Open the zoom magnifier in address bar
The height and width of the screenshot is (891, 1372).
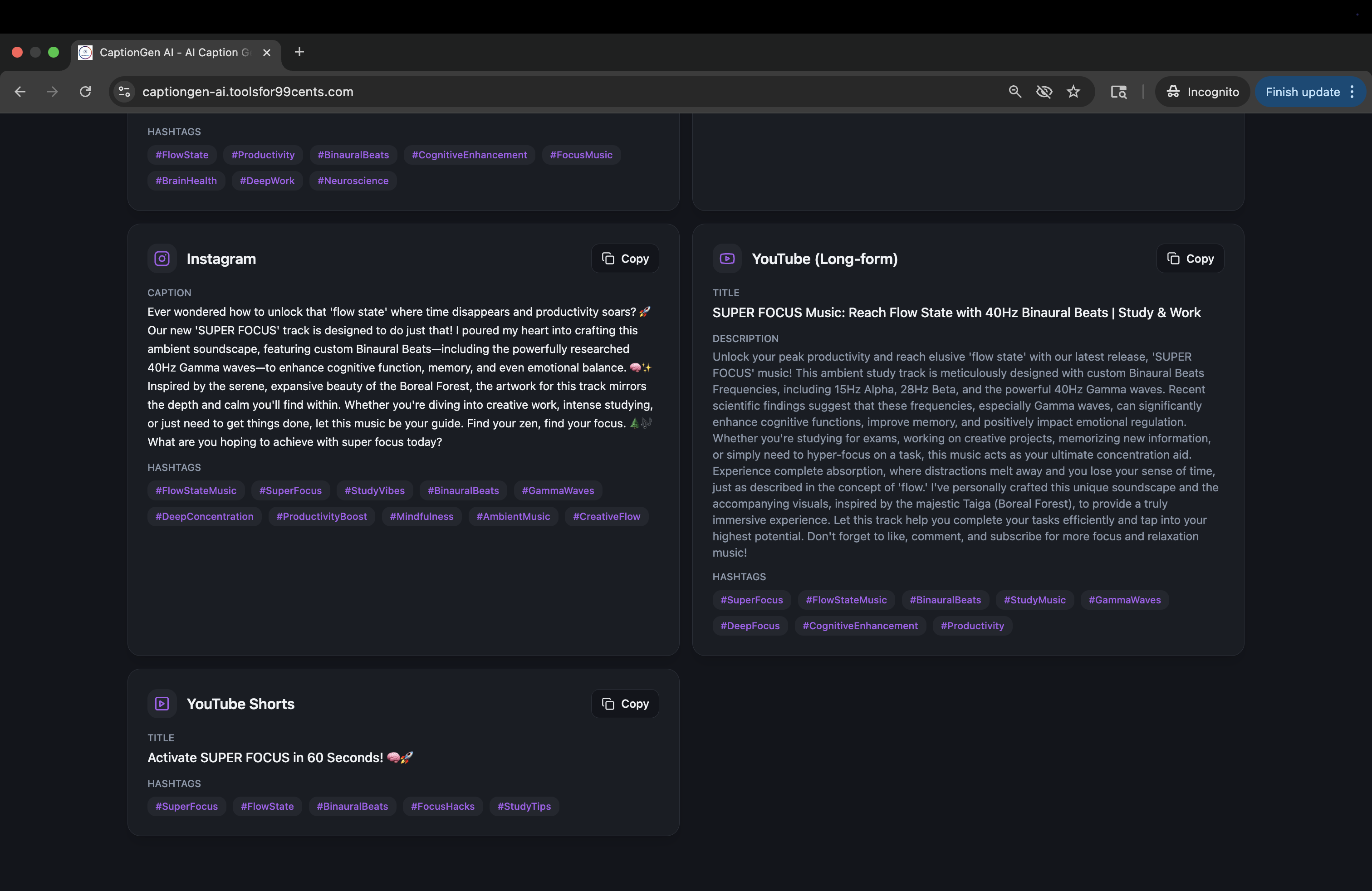click(x=1014, y=92)
